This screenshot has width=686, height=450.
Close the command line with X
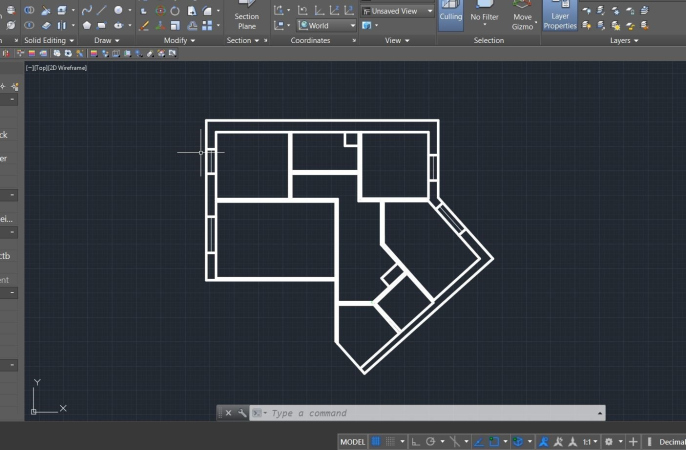click(228, 413)
